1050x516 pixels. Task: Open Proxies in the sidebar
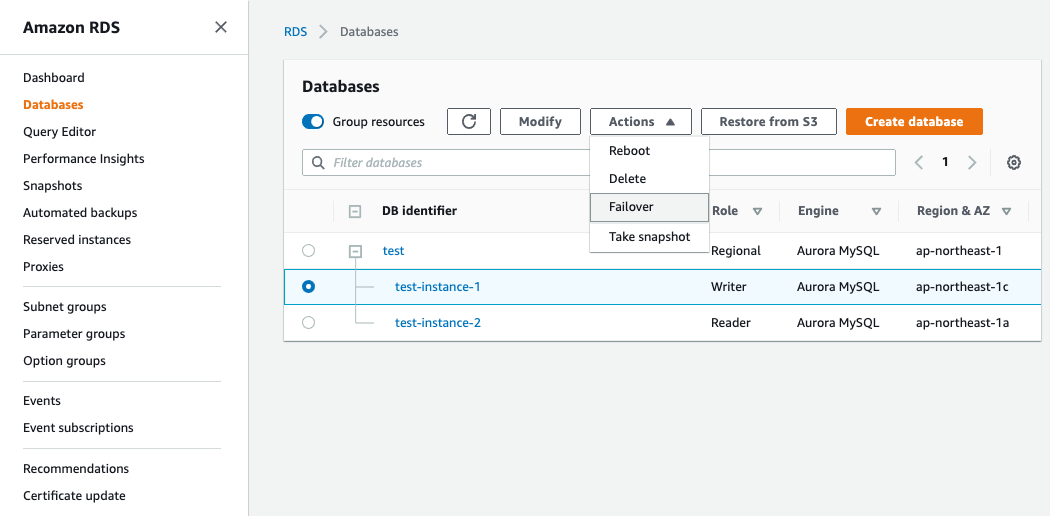[43, 266]
